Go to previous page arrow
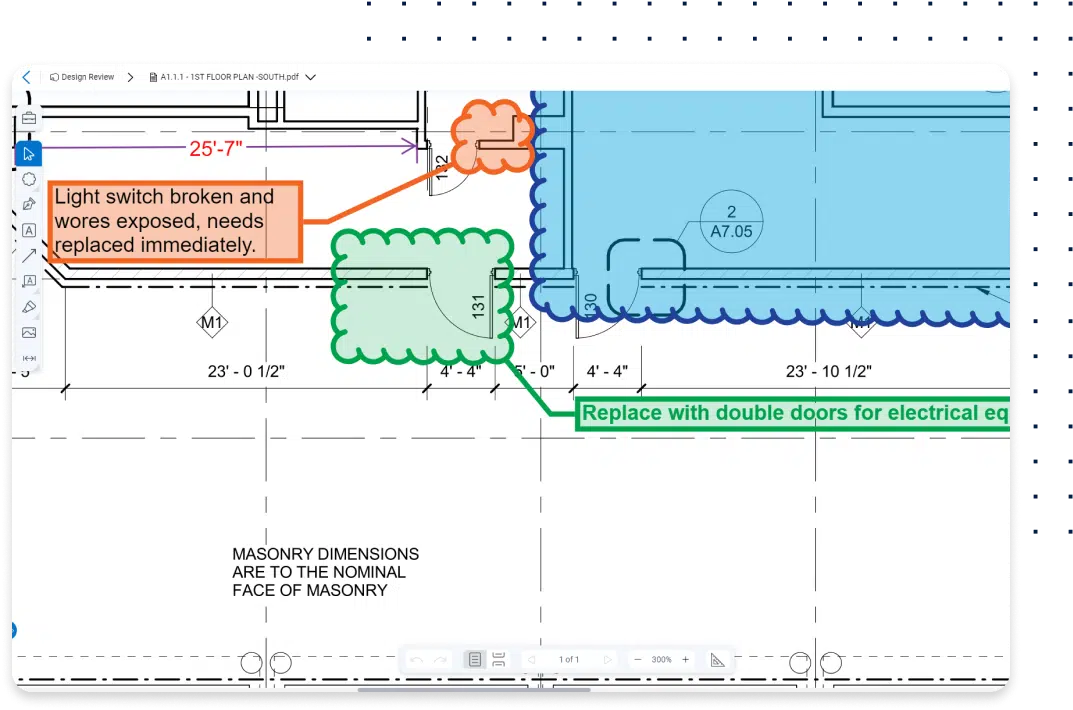1073x710 pixels. pos(531,660)
